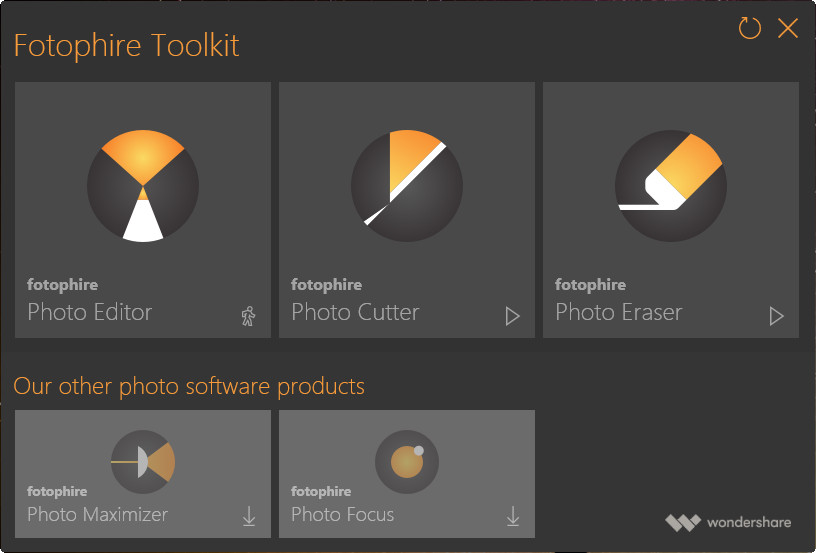
Task: Select the Photo Eraser text label
Action: [x=618, y=312]
